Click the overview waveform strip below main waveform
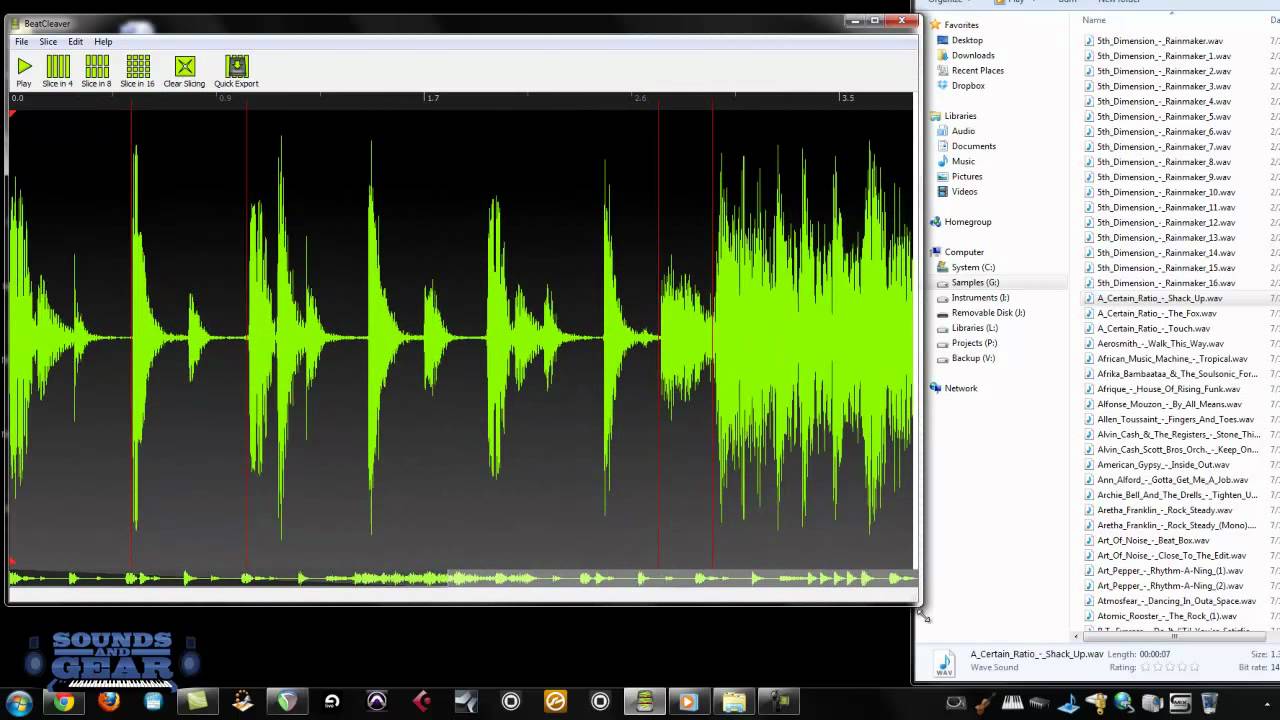1280x720 pixels. pos(462,578)
